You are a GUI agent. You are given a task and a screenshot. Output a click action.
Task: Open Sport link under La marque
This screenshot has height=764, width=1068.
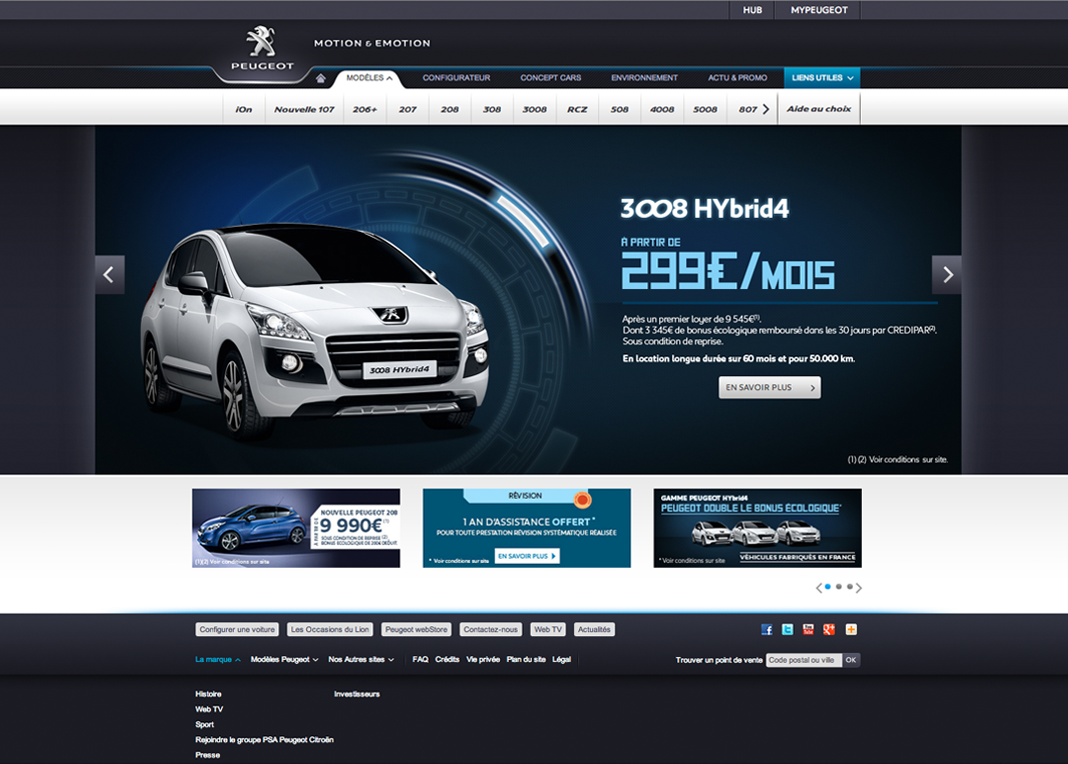point(204,725)
